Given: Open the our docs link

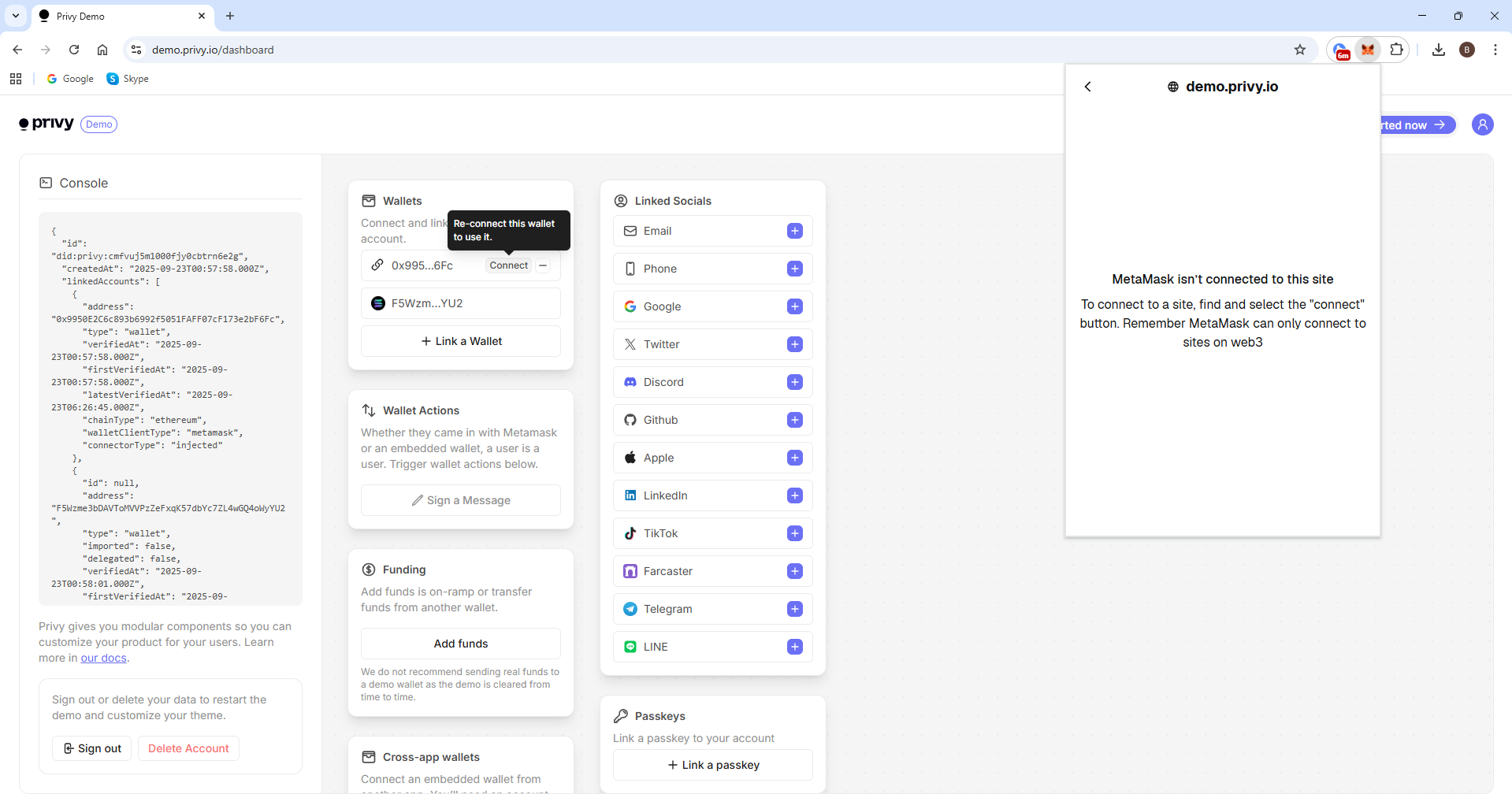Looking at the screenshot, I should 103,658.
